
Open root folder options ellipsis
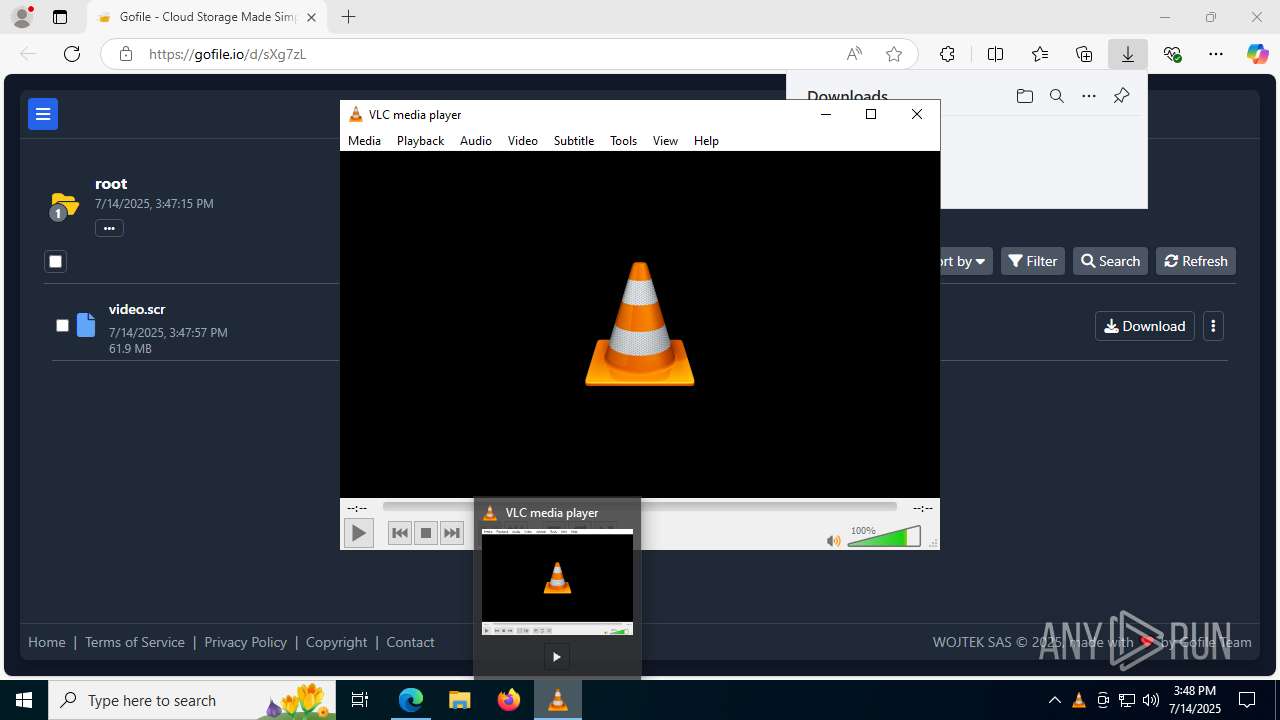point(109,228)
